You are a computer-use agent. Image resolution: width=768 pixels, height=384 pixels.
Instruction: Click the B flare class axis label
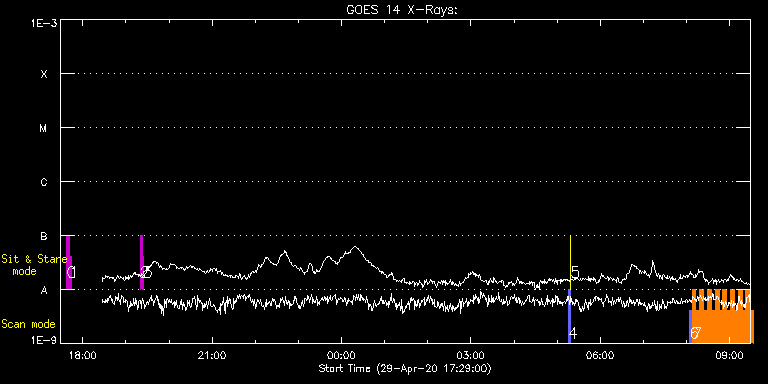point(44,236)
